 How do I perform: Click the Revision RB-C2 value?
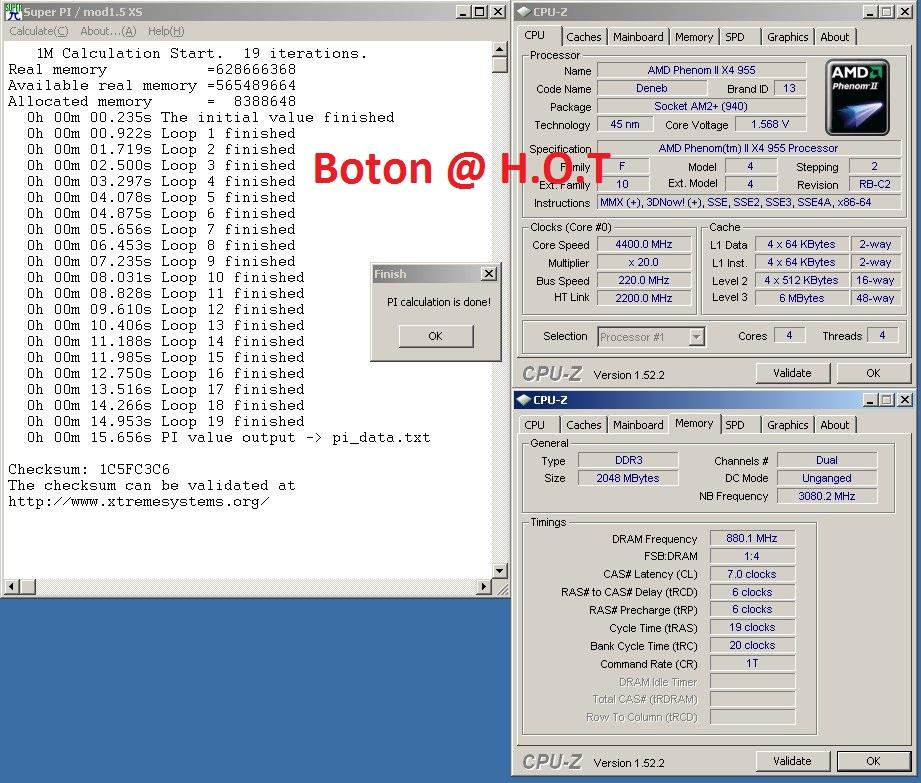tap(875, 184)
